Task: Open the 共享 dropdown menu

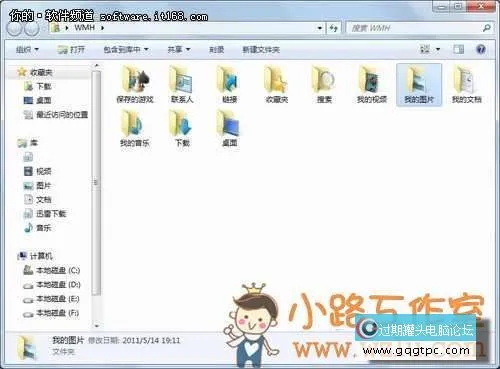Action: click(179, 50)
